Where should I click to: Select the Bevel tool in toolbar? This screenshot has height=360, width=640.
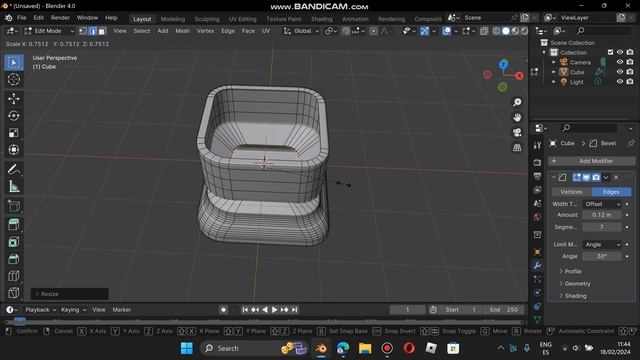tap(13, 259)
